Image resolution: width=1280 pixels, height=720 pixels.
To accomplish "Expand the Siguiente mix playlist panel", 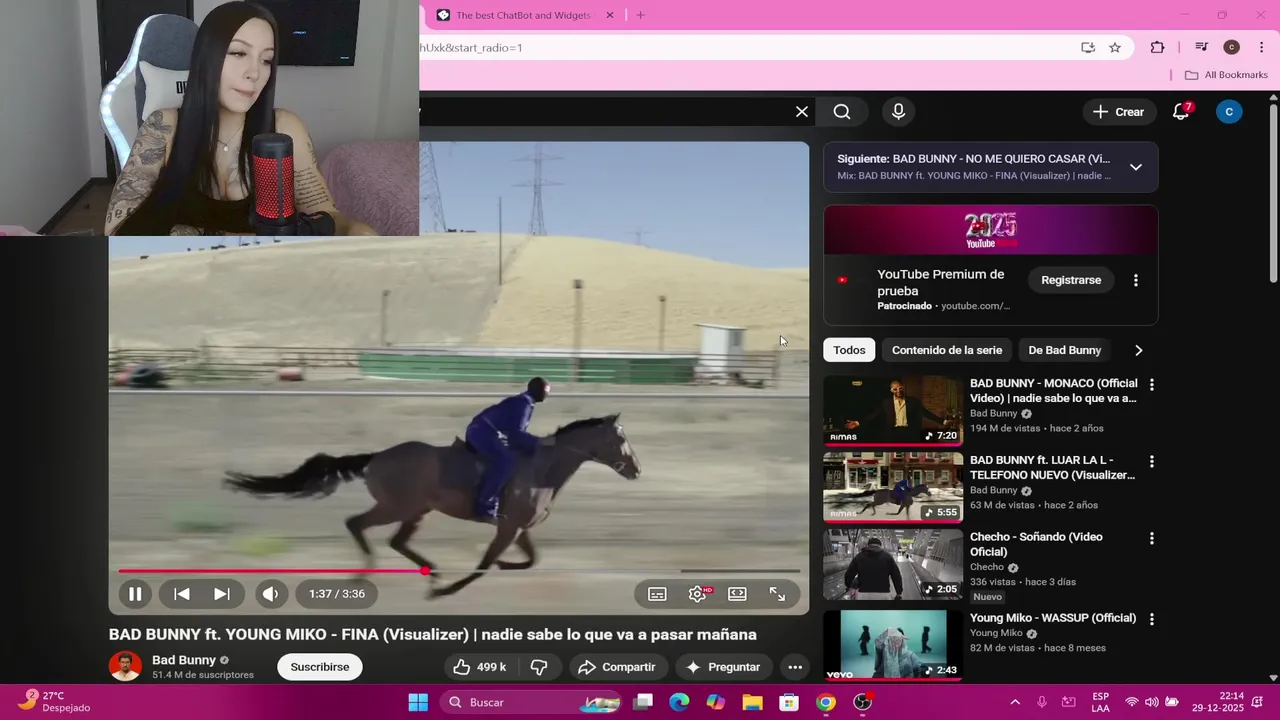I will click(1136, 167).
